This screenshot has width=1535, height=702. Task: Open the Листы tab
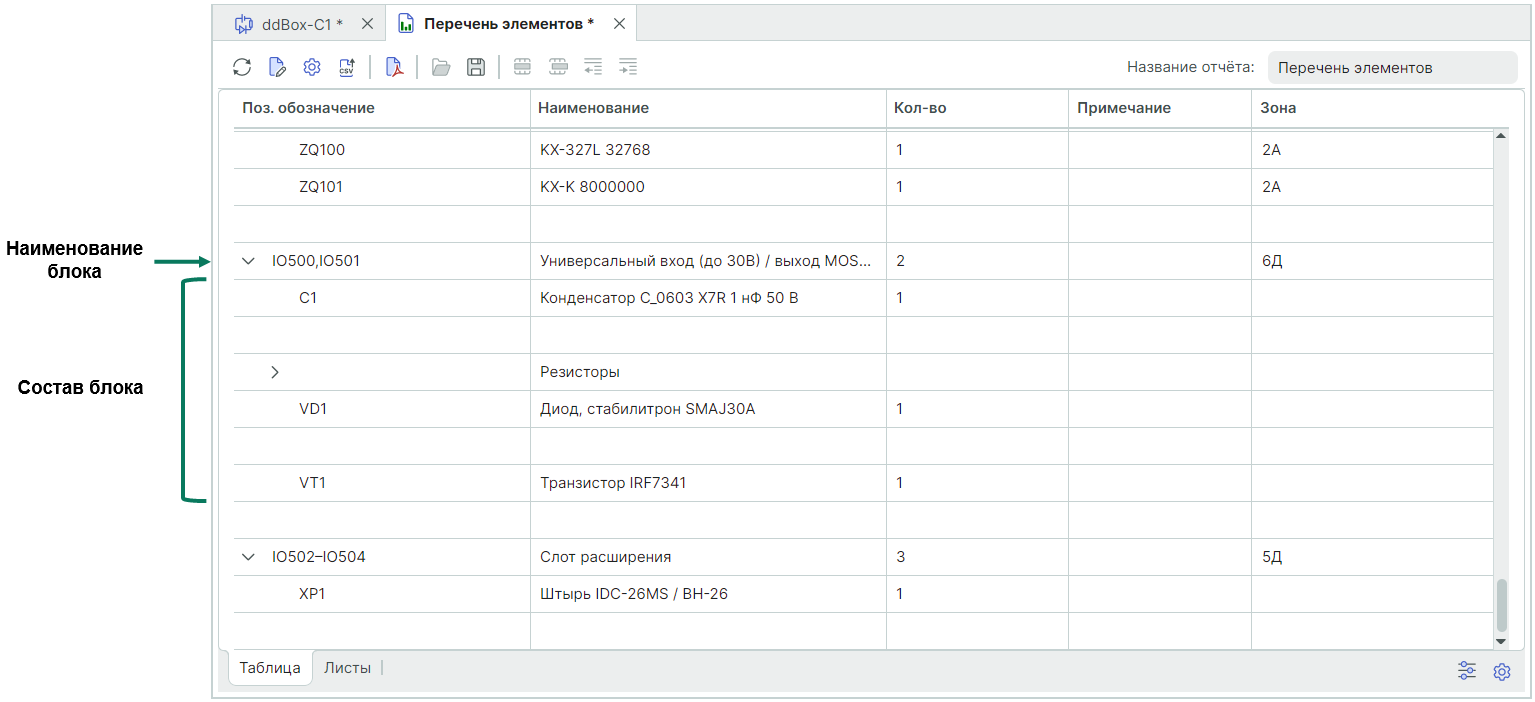click(x=347, y=668)
